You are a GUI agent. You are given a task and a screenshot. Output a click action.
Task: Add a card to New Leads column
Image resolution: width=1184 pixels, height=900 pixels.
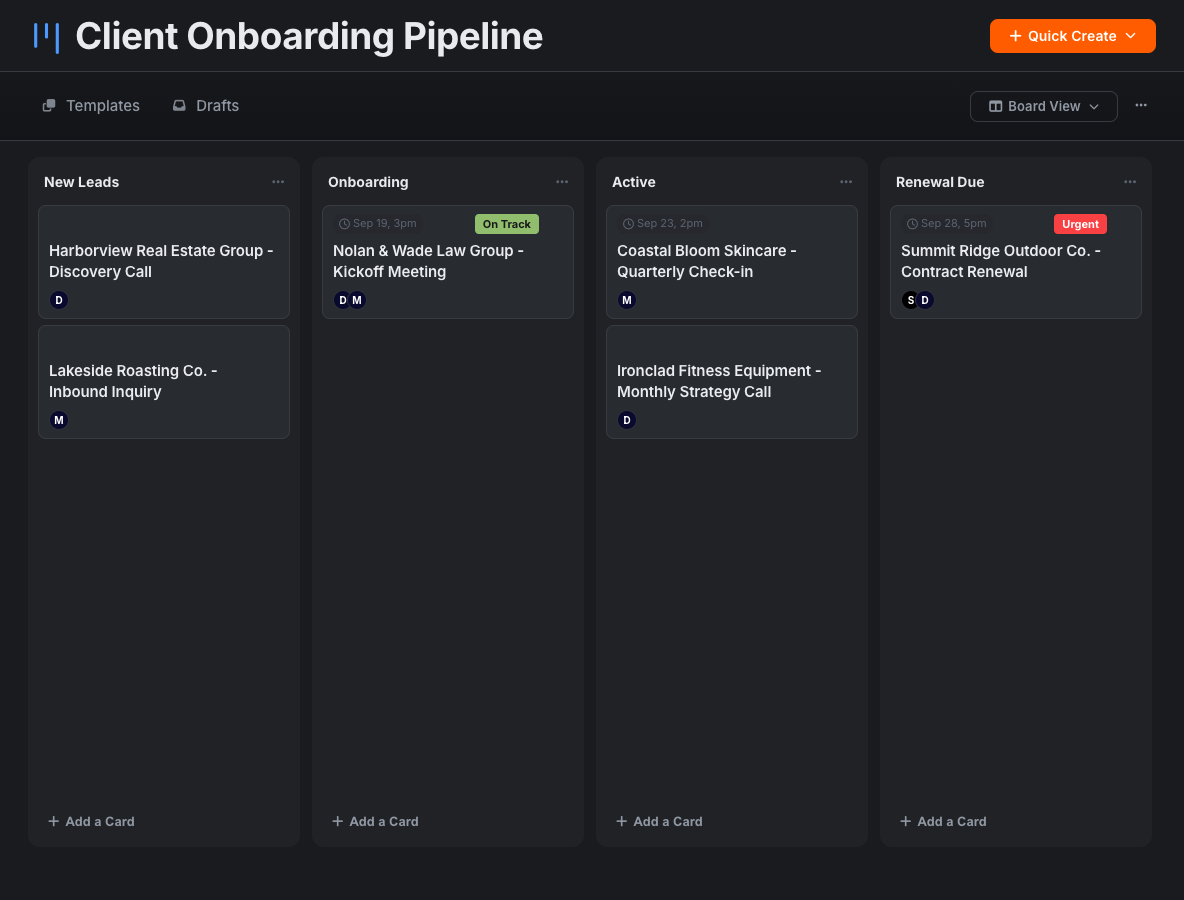pyautogui.click(x=91, y=821)
